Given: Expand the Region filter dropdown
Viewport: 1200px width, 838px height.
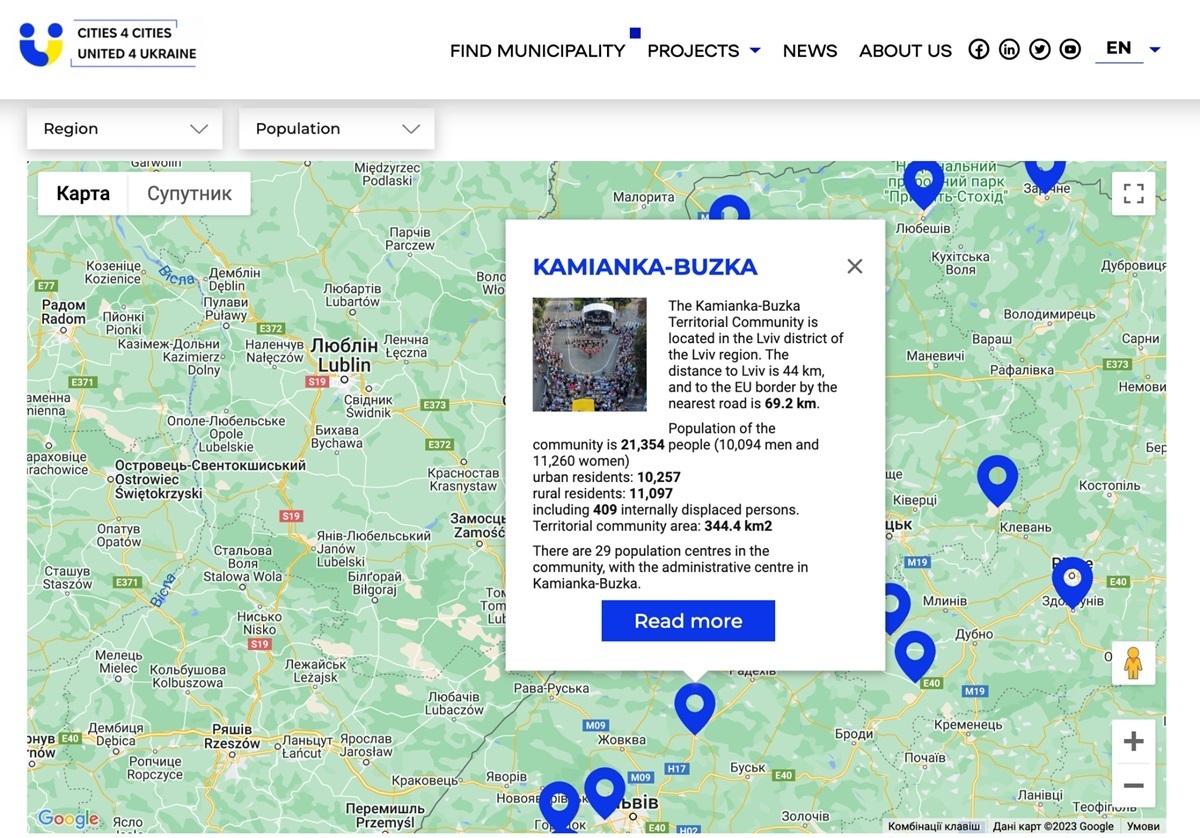Looking at the screenshot, I should tap(125, 129).
